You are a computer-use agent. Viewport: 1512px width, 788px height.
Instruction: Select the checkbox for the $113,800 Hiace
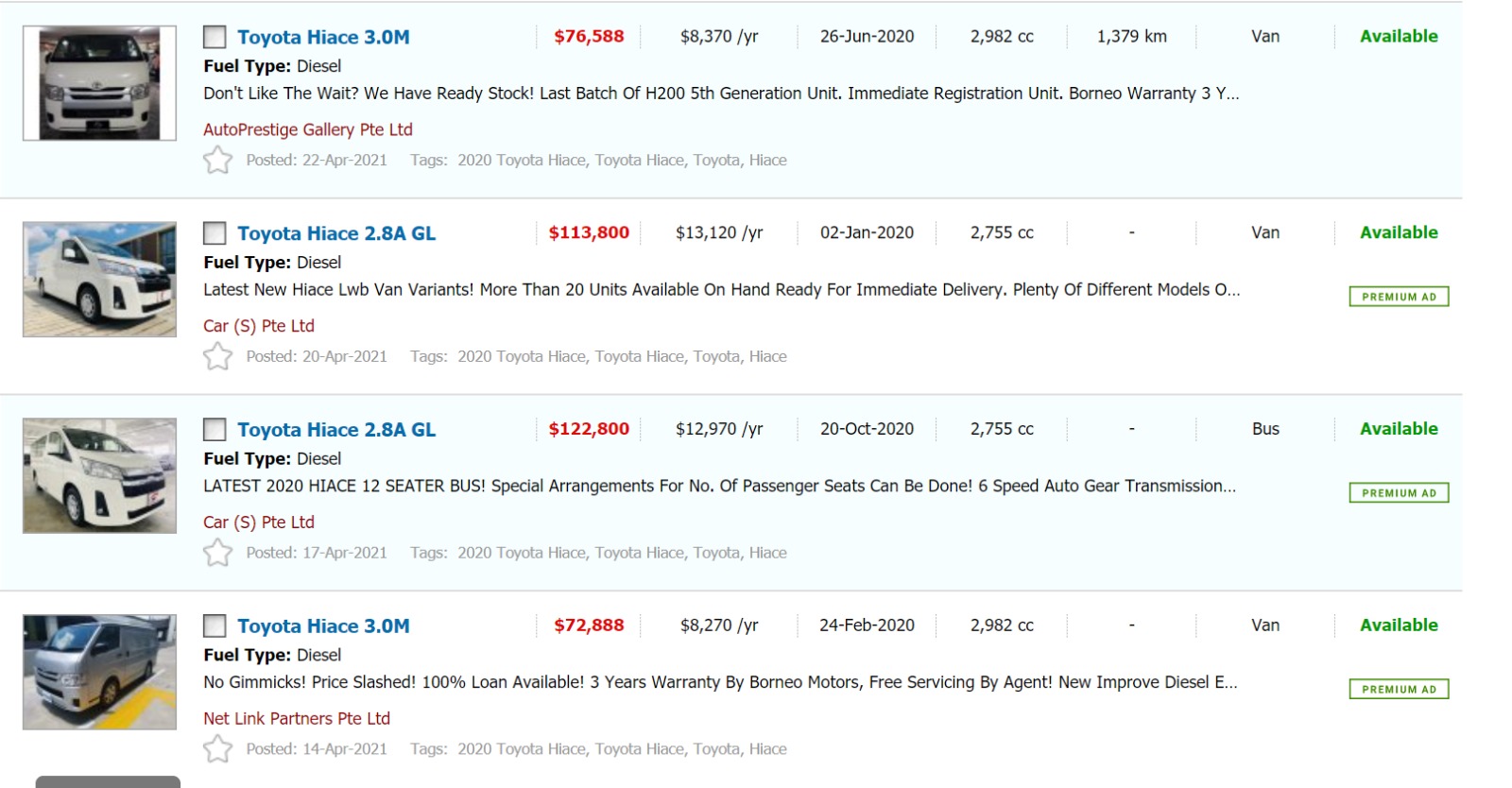coord(215,233)
